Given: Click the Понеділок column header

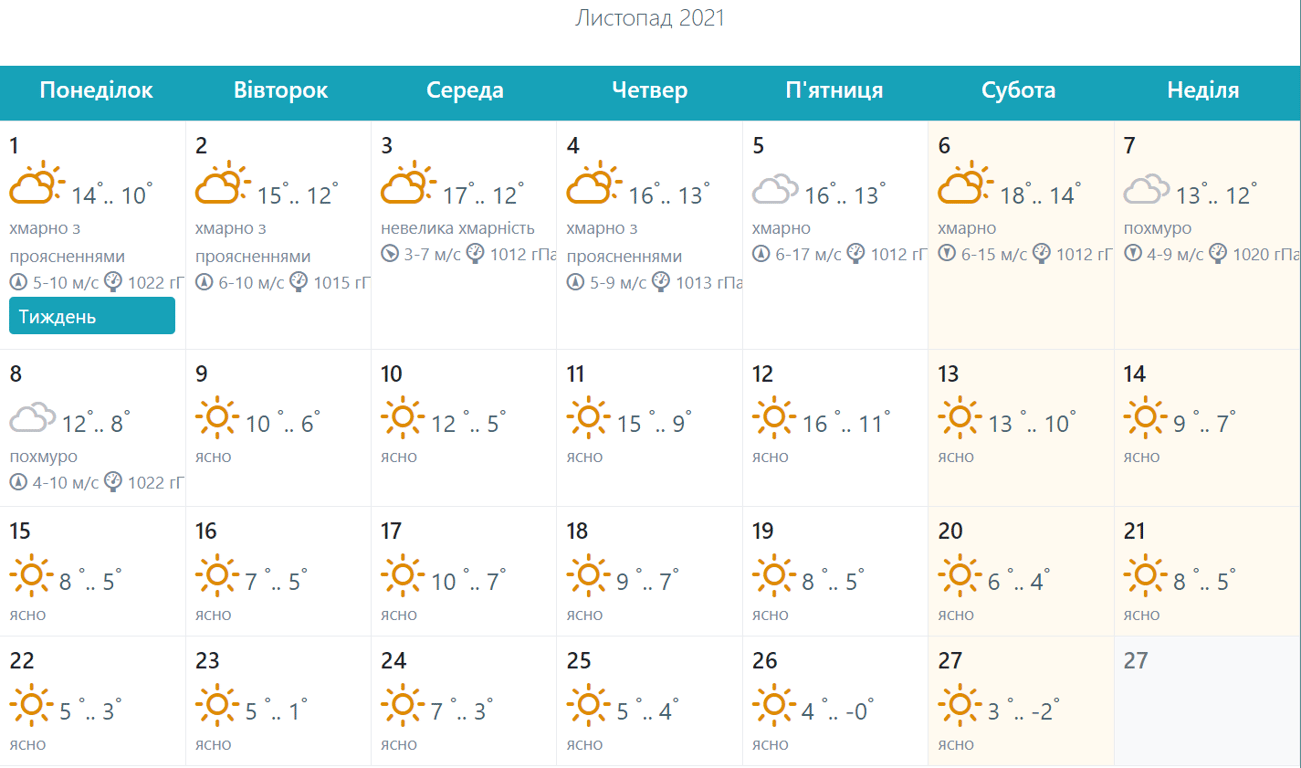Looking at the screenshot, I should point(96,91).
